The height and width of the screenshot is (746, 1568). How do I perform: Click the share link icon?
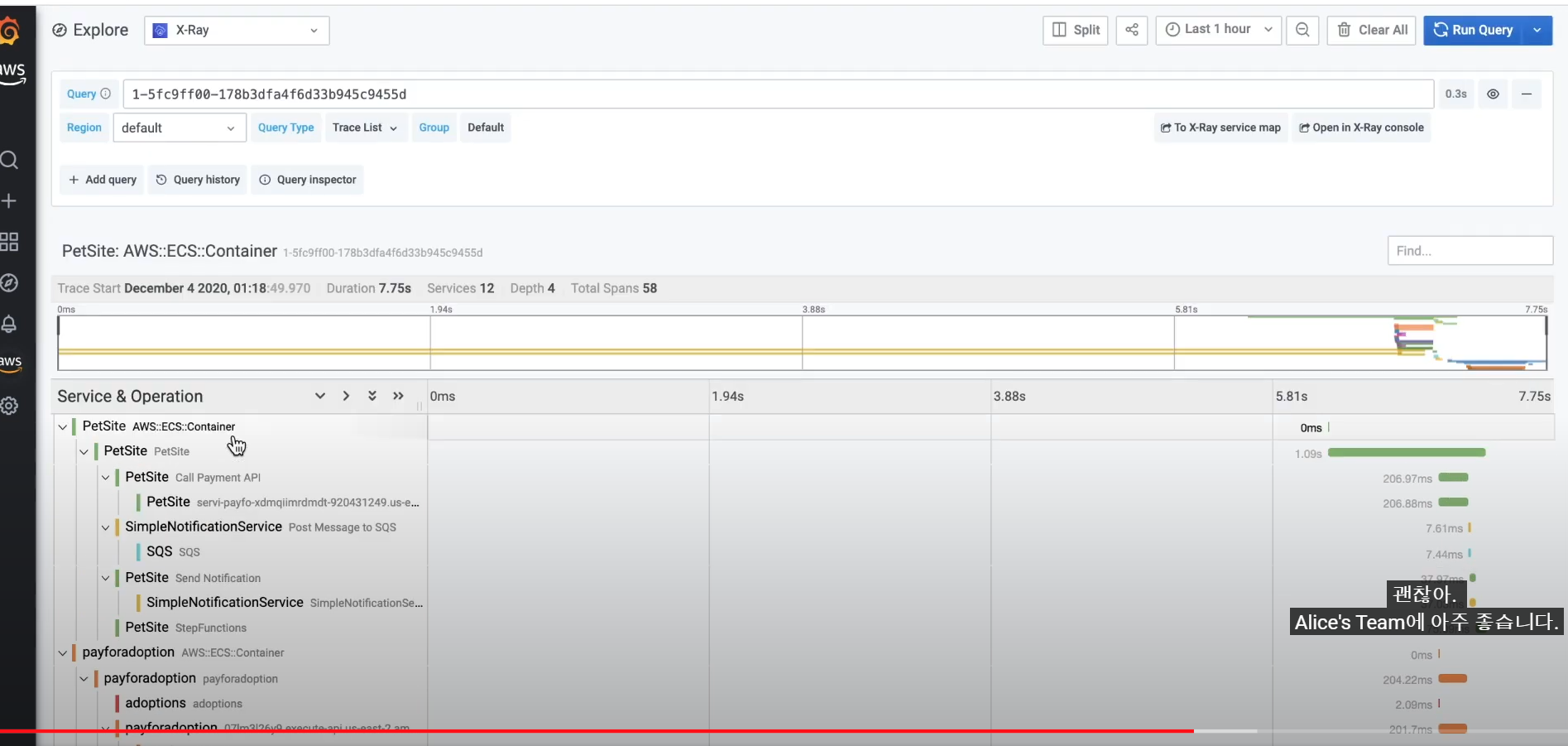tap(1132, 30)
